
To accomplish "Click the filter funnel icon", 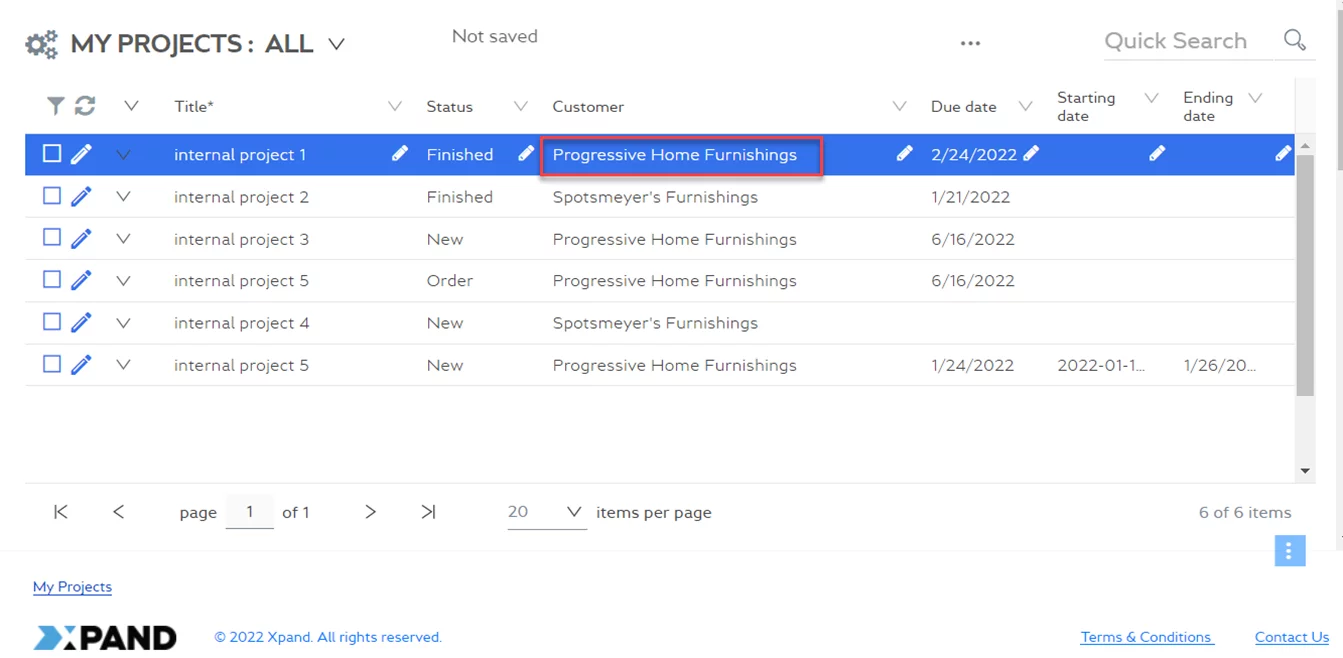I will click(55, 106).
